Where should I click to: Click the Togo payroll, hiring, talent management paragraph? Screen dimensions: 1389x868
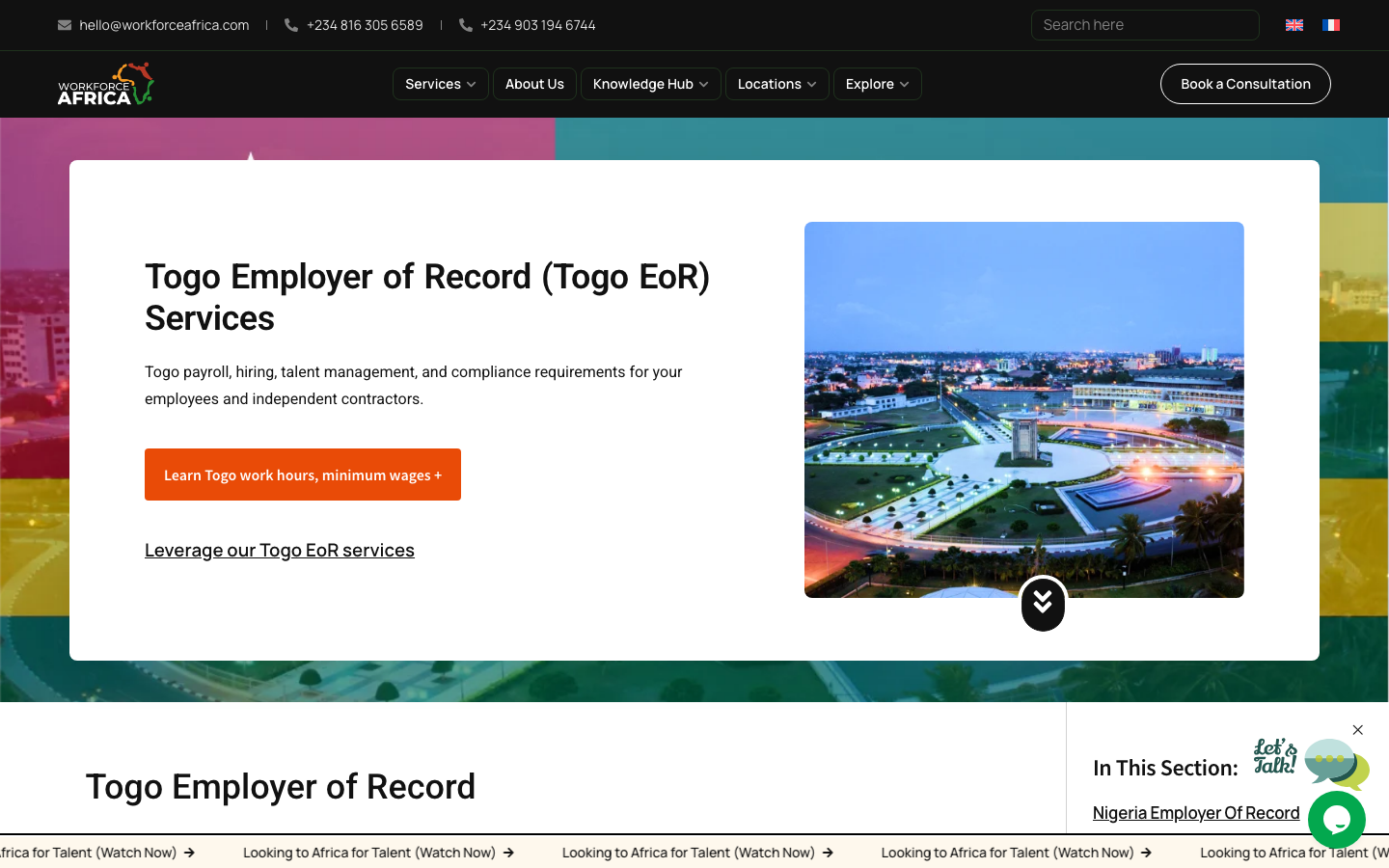tap(414, 385)
